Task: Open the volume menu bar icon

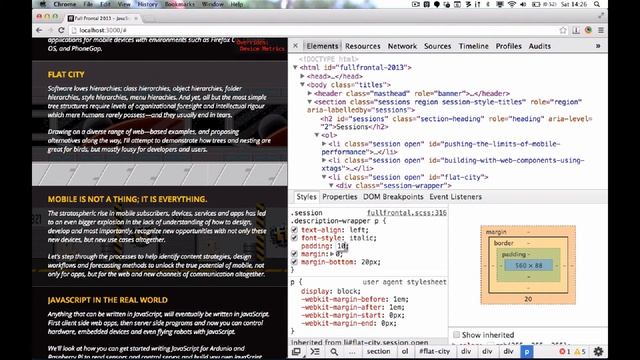Action: (x=523, y=4)
